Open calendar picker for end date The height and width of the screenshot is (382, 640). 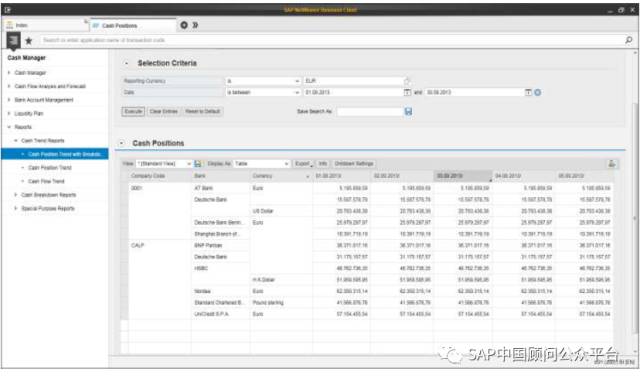coord(528,93)
